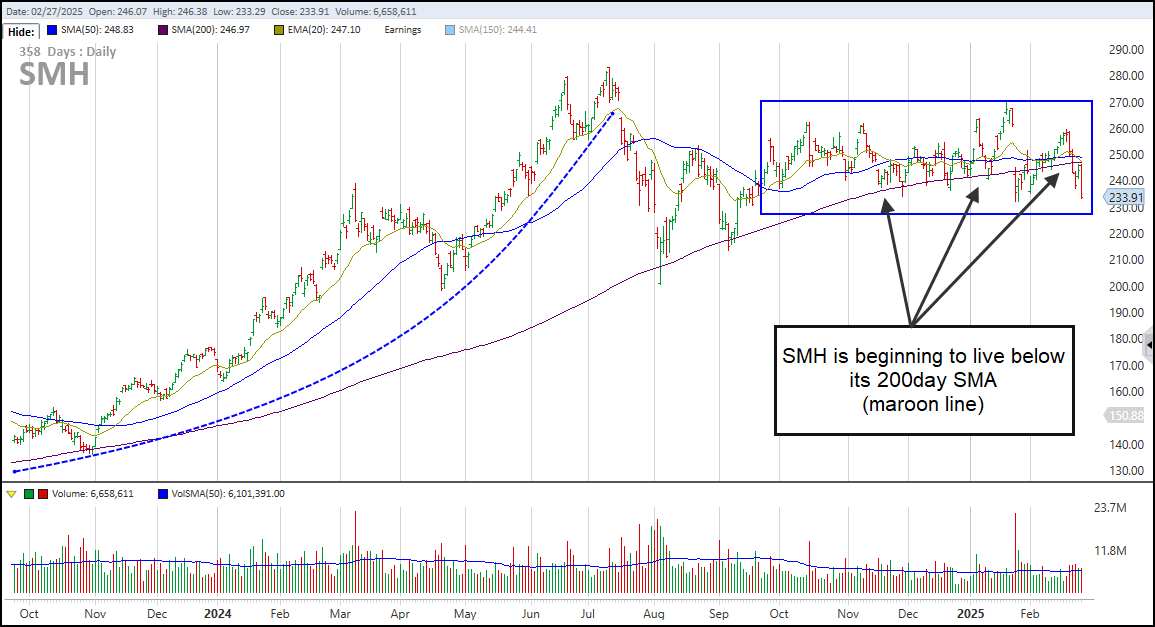
Task: Click the Sep label on the date axis
Action: coord(719,614)
